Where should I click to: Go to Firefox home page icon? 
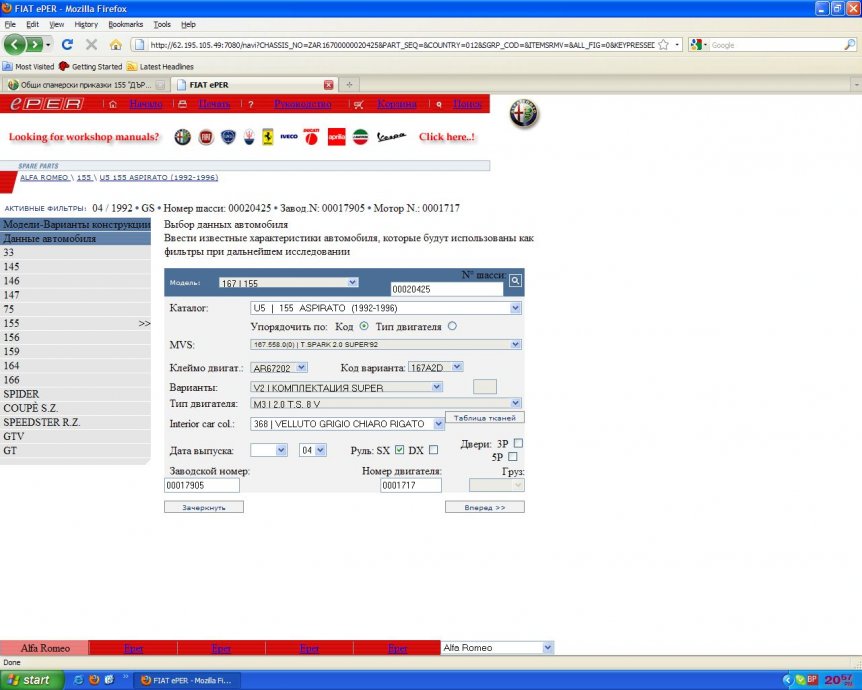(x=115, y=44)
